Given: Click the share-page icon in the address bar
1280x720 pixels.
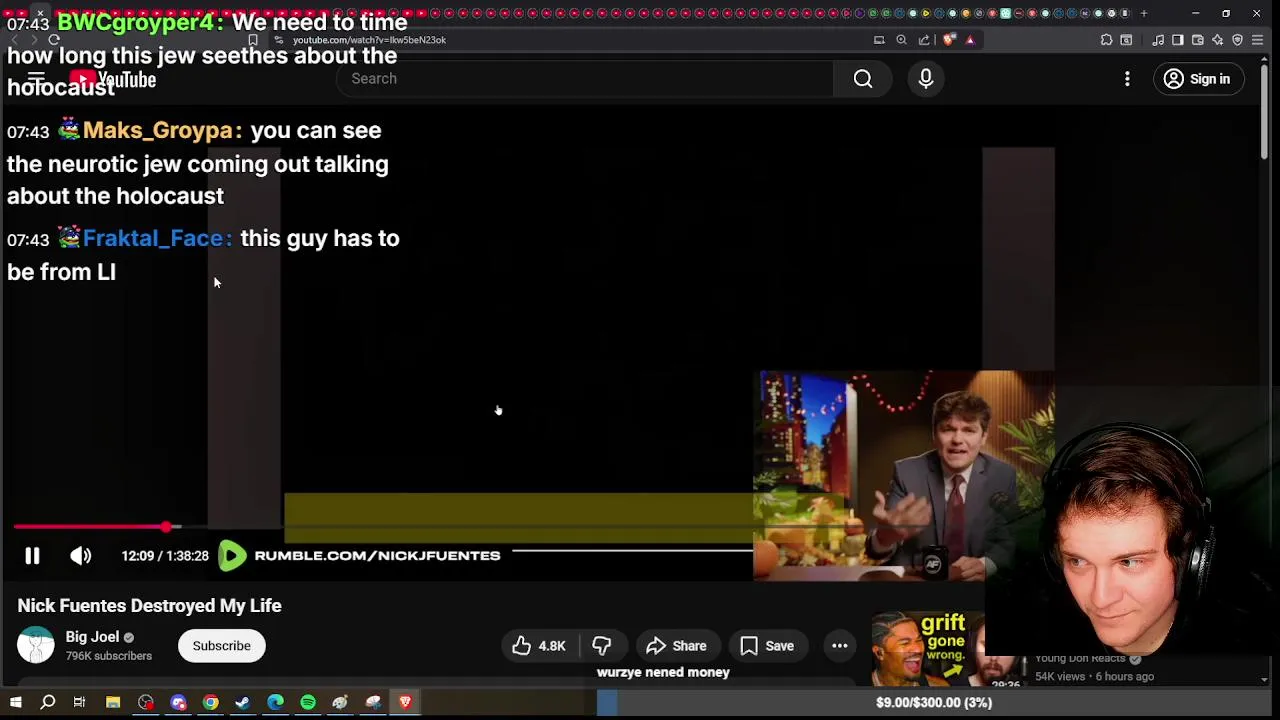Looking at the screenshot, I should tap(924, 40).
